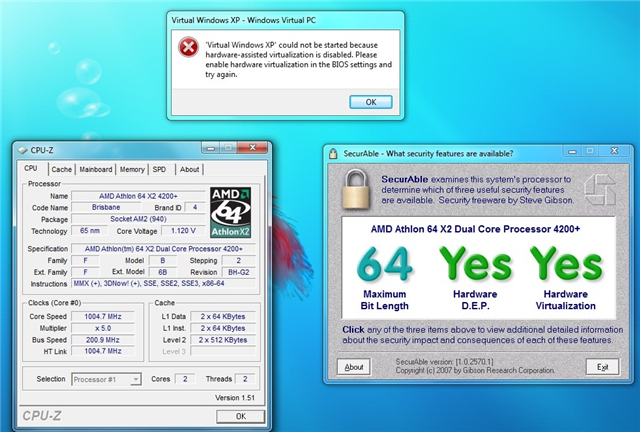The height and width of the screenshot is (432, 640).
Task: Click the Version 1.51 text in CPU-Z
Action: [x=235, y=398]
